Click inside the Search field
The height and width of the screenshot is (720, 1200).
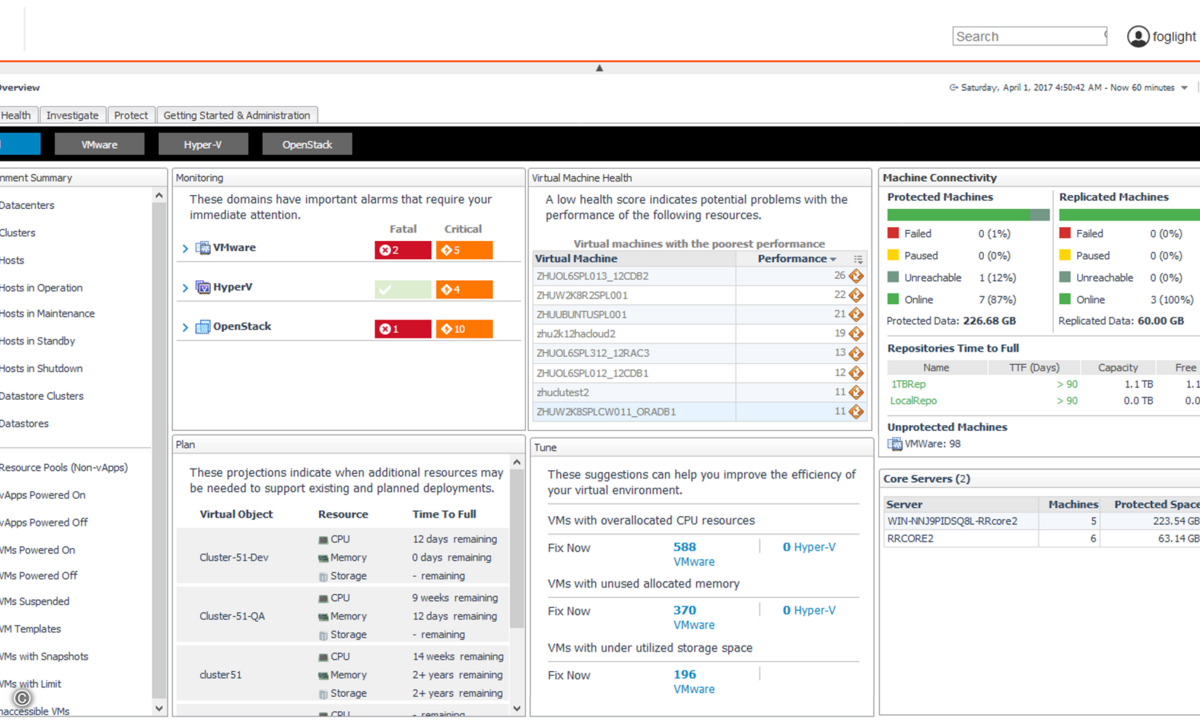pyautogui.click(x=1030, y=36)
